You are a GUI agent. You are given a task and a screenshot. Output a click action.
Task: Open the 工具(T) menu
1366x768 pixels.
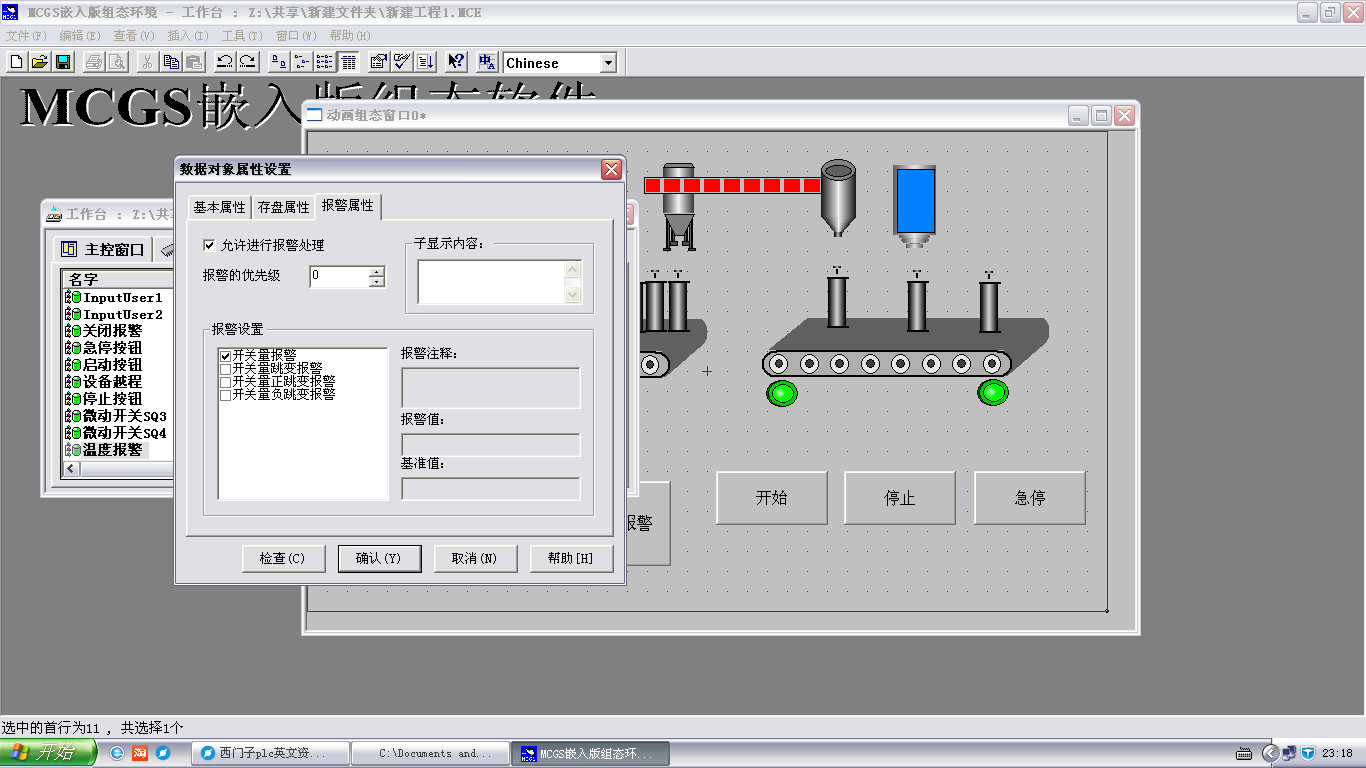[x=242, y=36]
